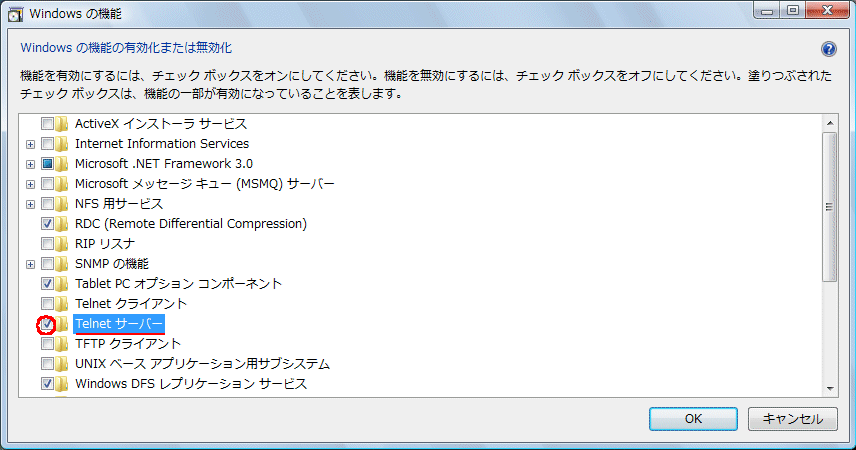Click folder icon beside Internet Information Services
This screenshot has height=450, width=856.
coord(63,144)
